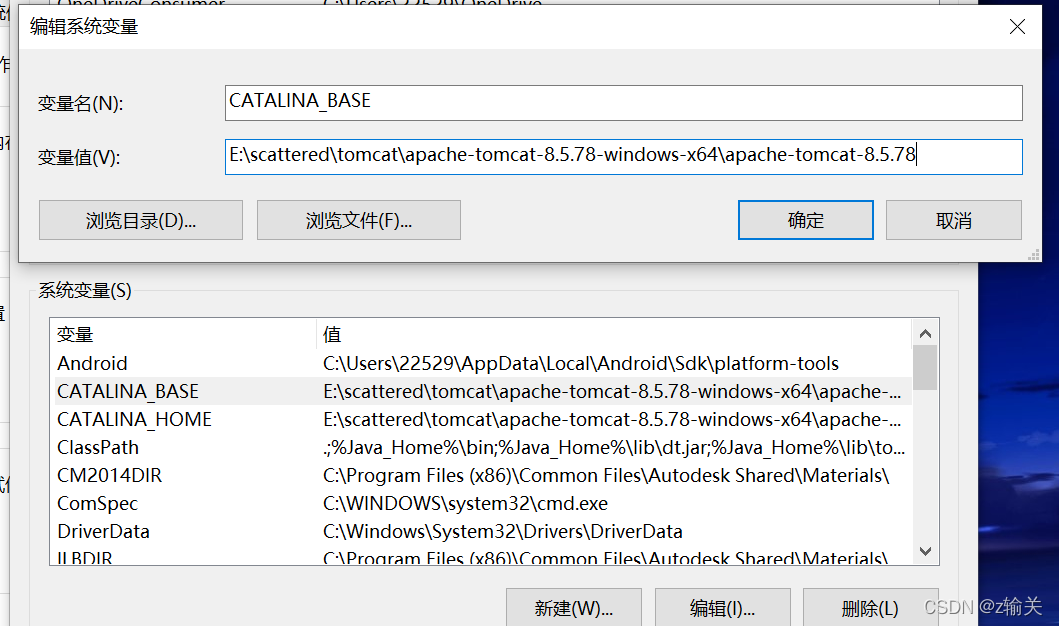Click 删除(L) under system variables
The width and height of the screenshot is (1059, 626).
pyautogui.click(x=870, y=608)
